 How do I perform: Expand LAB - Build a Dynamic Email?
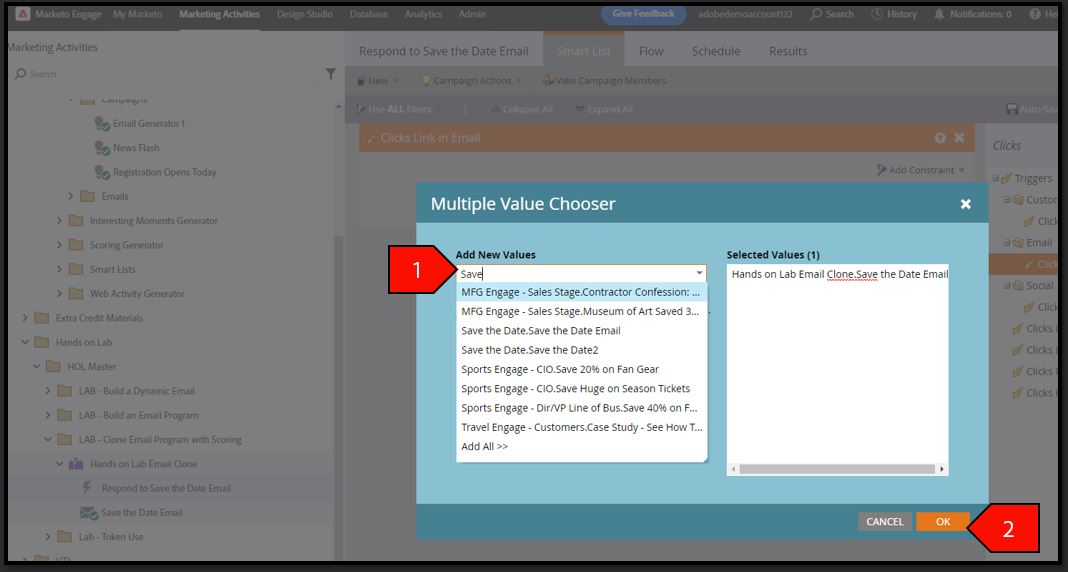(48, 391)
